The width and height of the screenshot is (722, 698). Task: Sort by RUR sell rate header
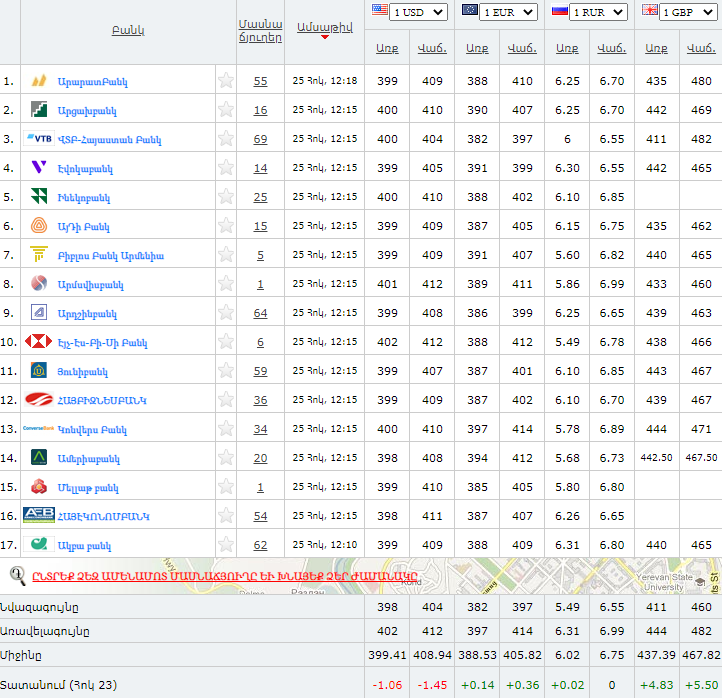pyautogui.click(x=611, y=48)
